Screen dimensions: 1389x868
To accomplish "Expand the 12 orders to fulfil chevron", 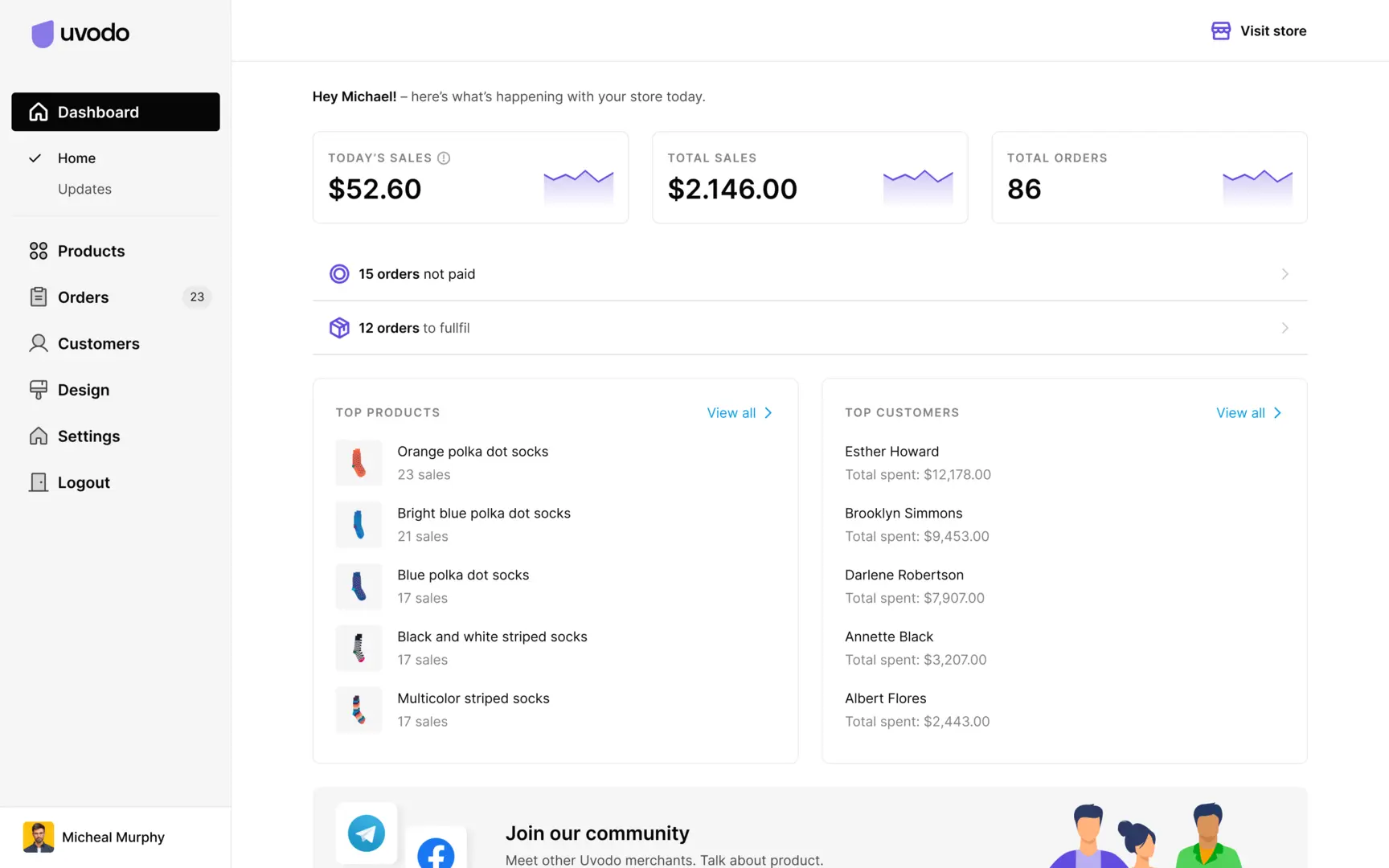I will 1285,328.
